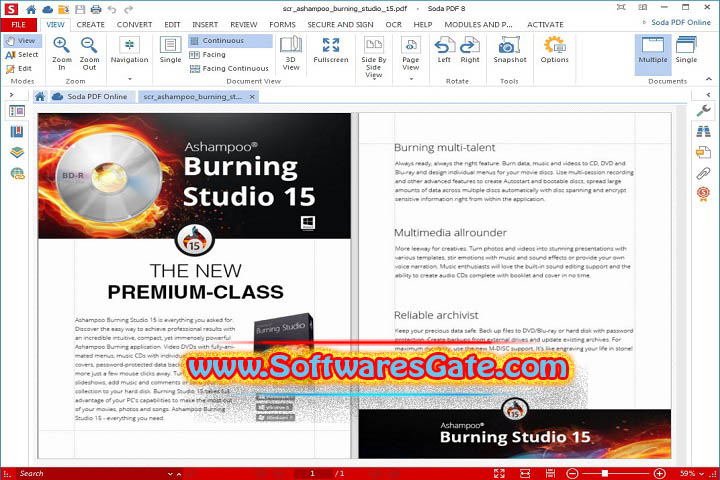Viewport: 720px width, 480px height.
Task: Click the search previous-result up arrow
Action: click(x=179, y=474)
